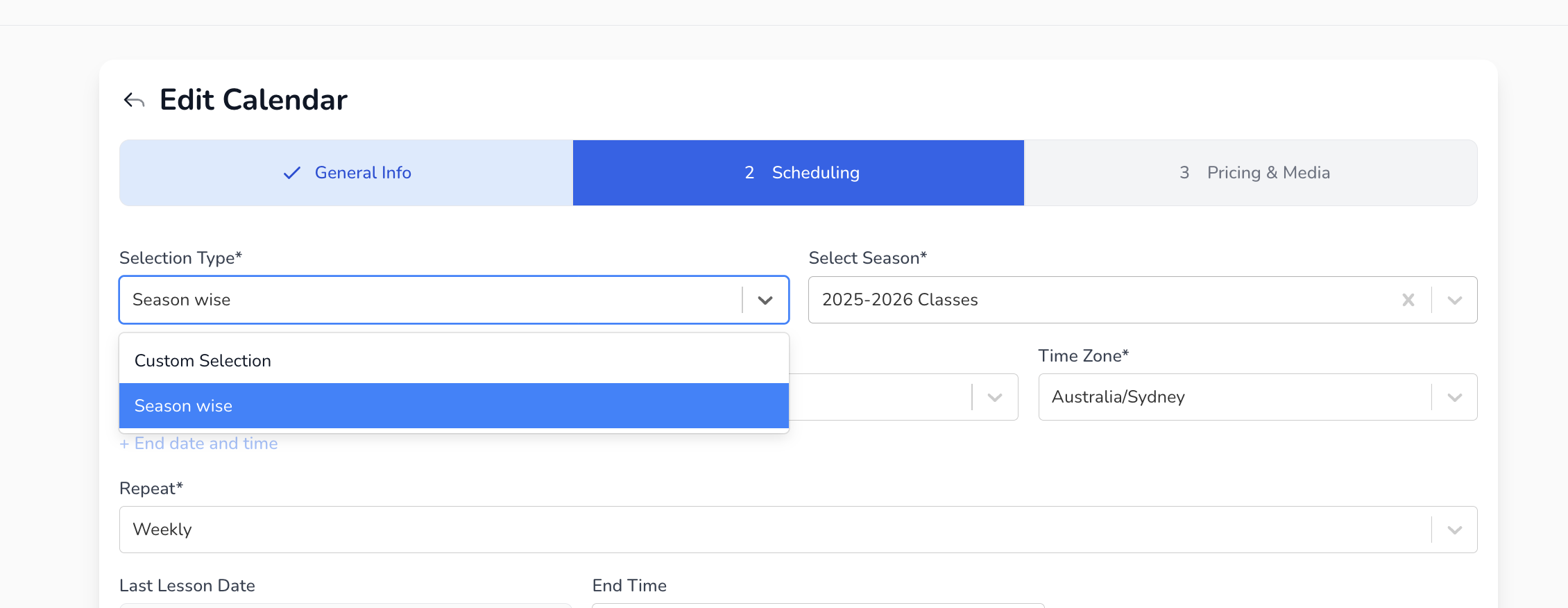The image size is (1568, 608).
Task: Collapse the Selection Type dropdown arrow
Action: [765, 300]
